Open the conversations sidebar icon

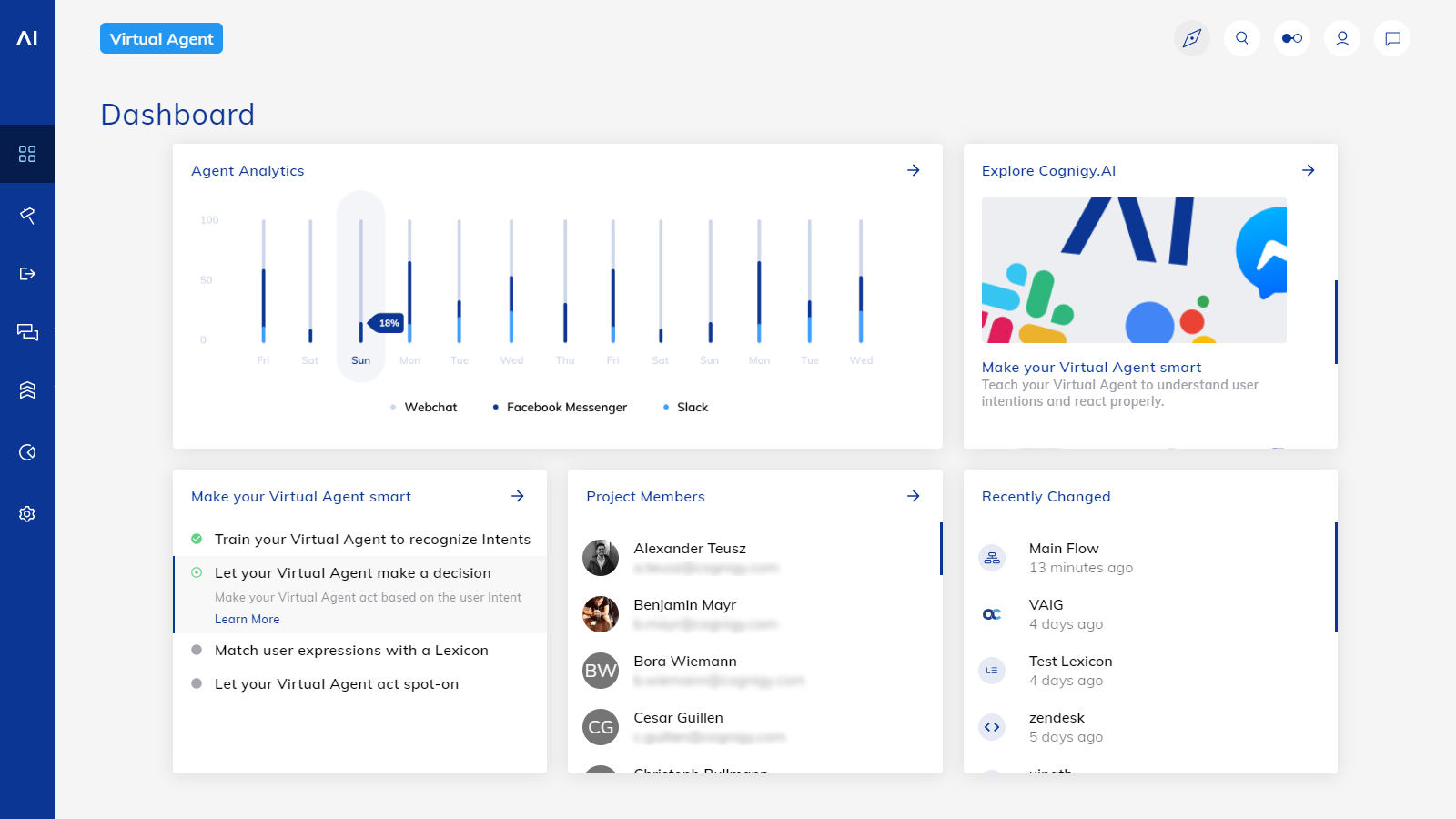[27, 332]
